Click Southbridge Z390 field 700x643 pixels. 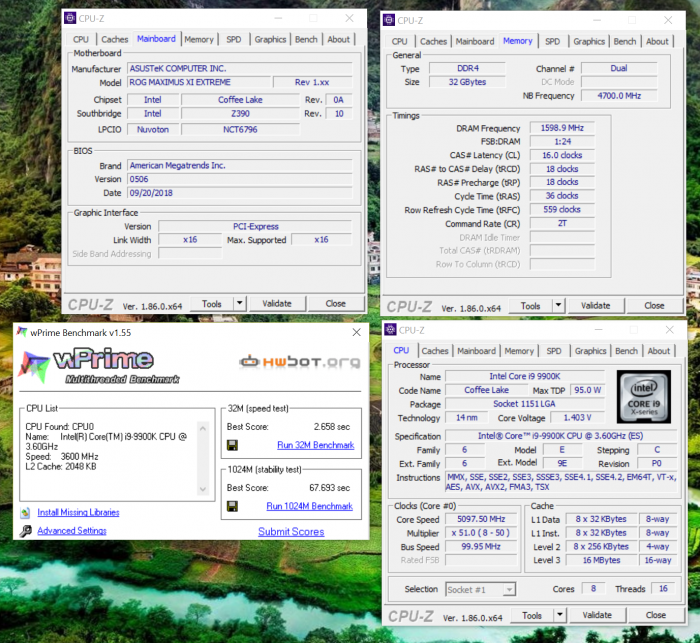point(240,114)
